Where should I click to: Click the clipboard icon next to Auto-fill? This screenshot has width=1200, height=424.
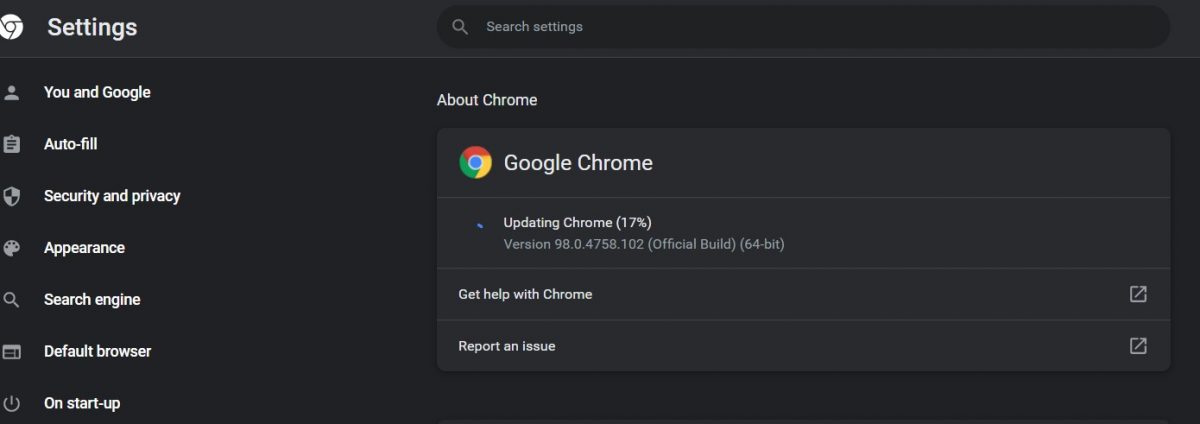12,145
